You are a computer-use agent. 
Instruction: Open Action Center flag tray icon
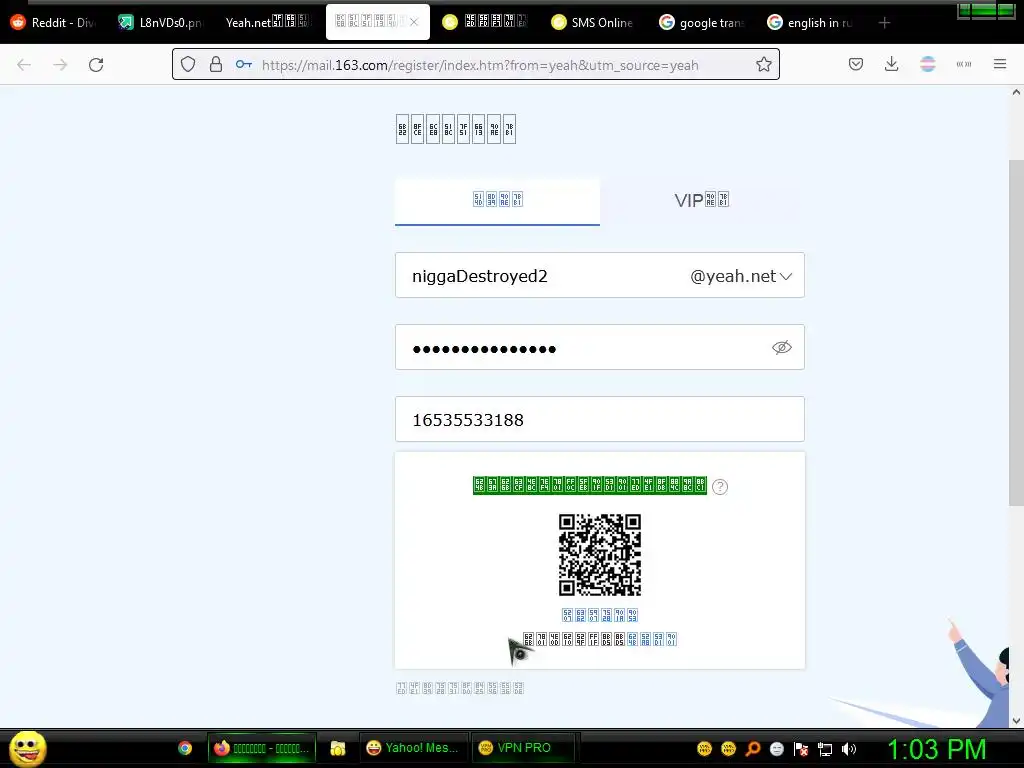801,749
